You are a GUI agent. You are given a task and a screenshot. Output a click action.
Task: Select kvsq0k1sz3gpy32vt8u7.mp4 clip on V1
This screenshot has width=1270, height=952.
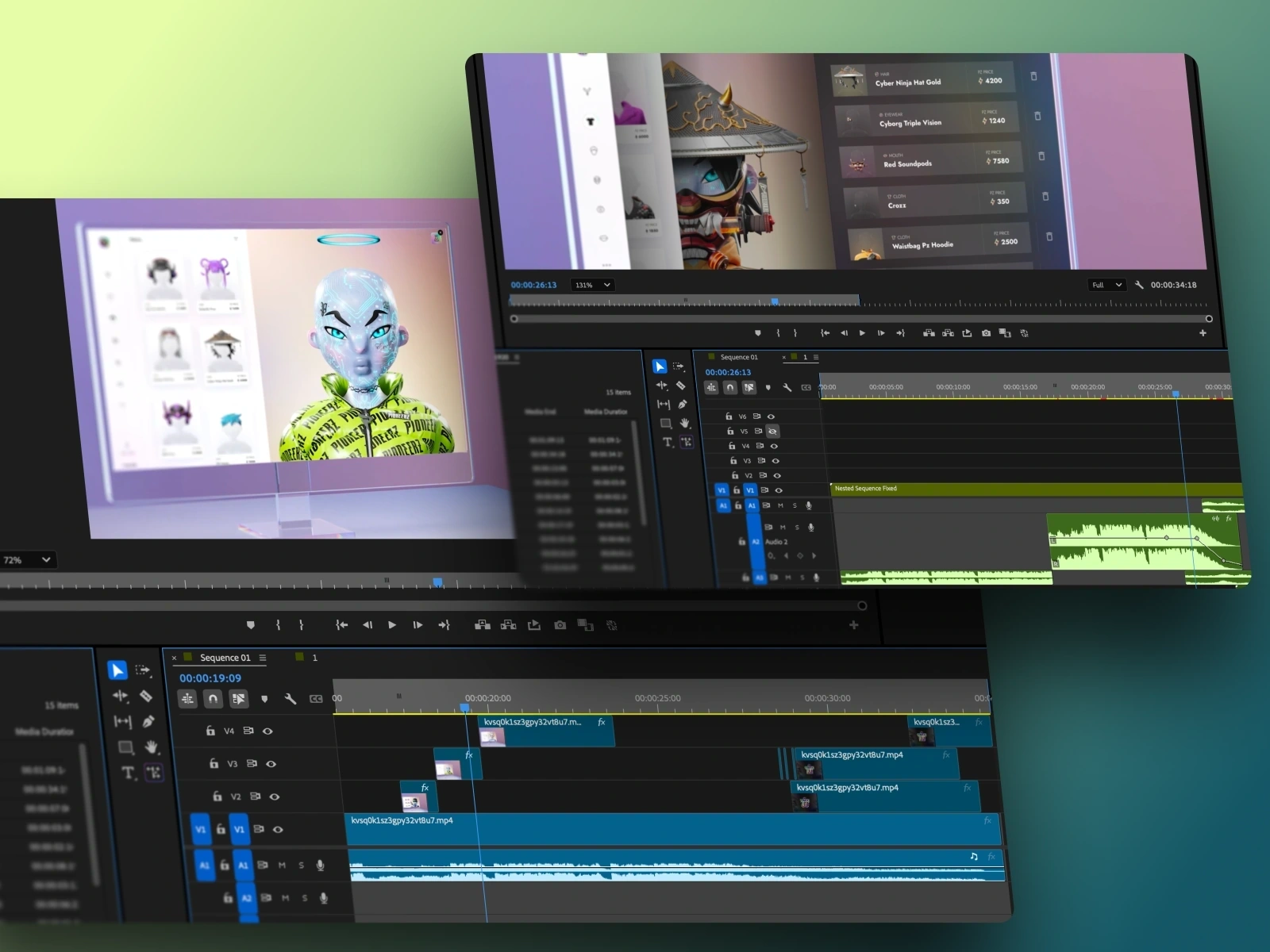point(673,829)
